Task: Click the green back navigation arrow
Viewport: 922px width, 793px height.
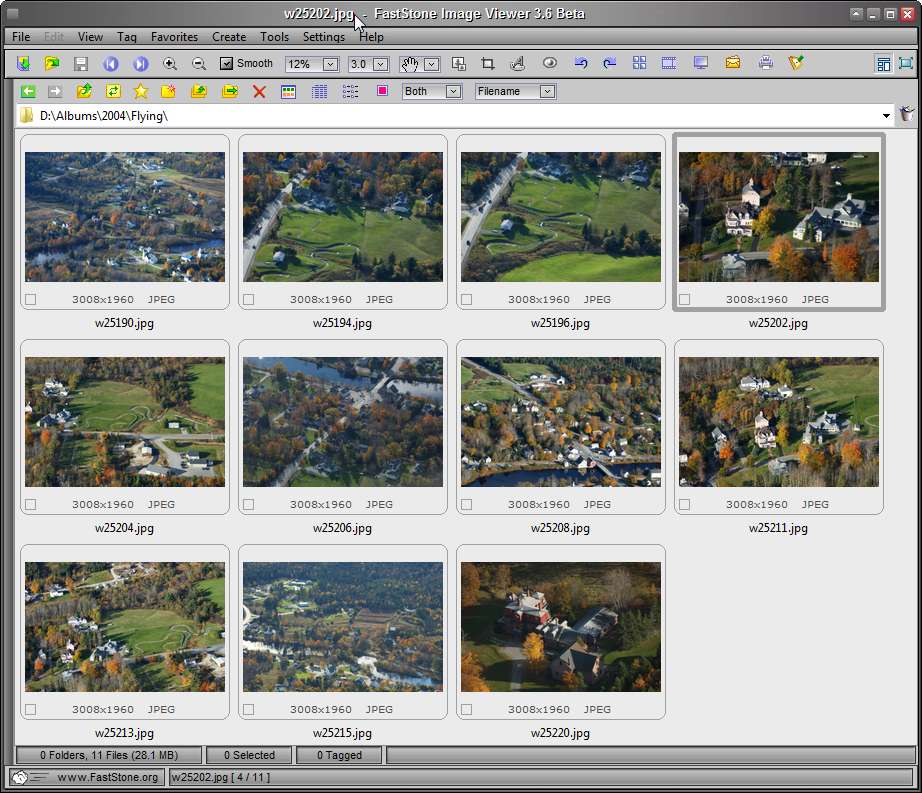Action: tap(28, 91)
